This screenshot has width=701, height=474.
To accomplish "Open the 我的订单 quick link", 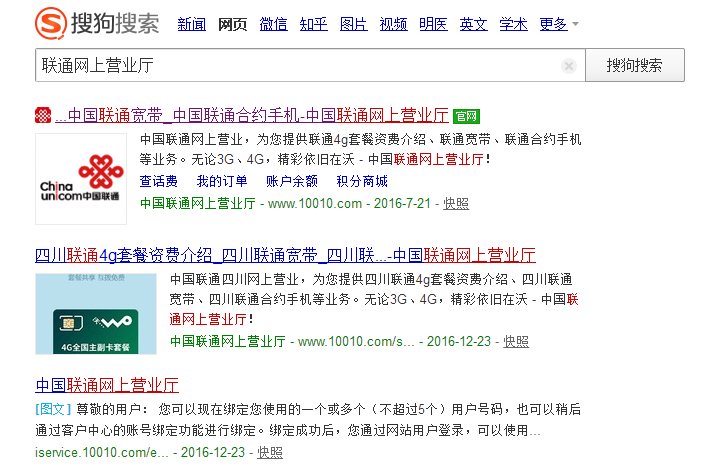I will click(x=222, y=181).
